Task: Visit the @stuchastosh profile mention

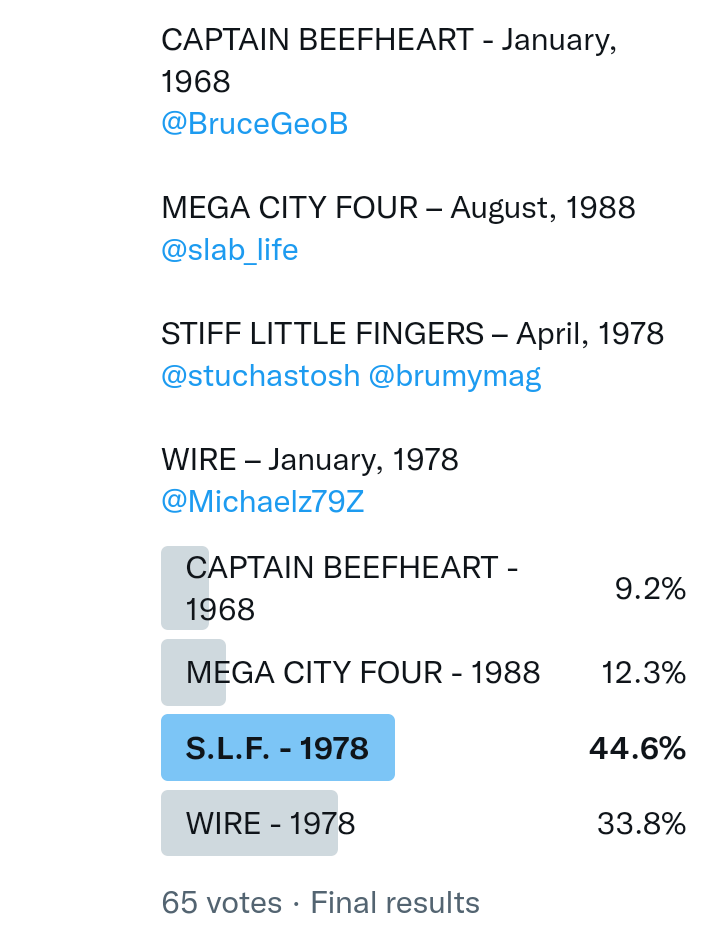Action: [x=260, y=376]
